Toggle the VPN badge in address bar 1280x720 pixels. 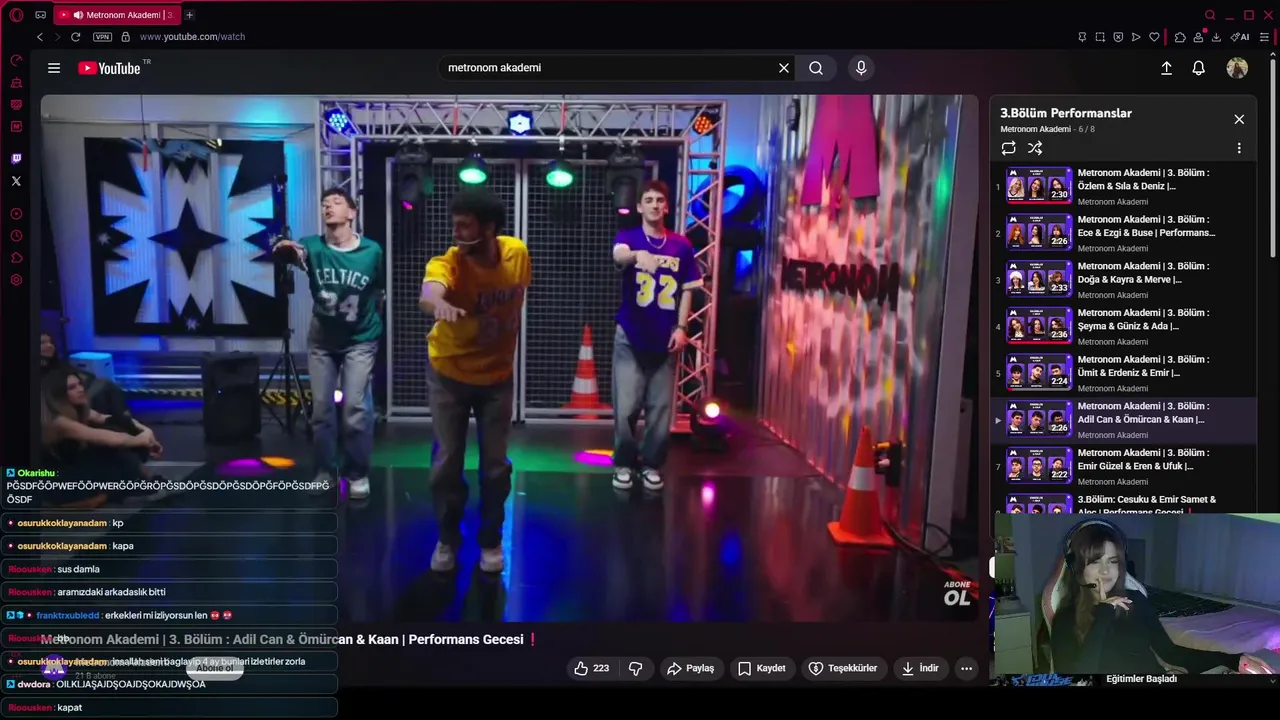coord(102,37)
